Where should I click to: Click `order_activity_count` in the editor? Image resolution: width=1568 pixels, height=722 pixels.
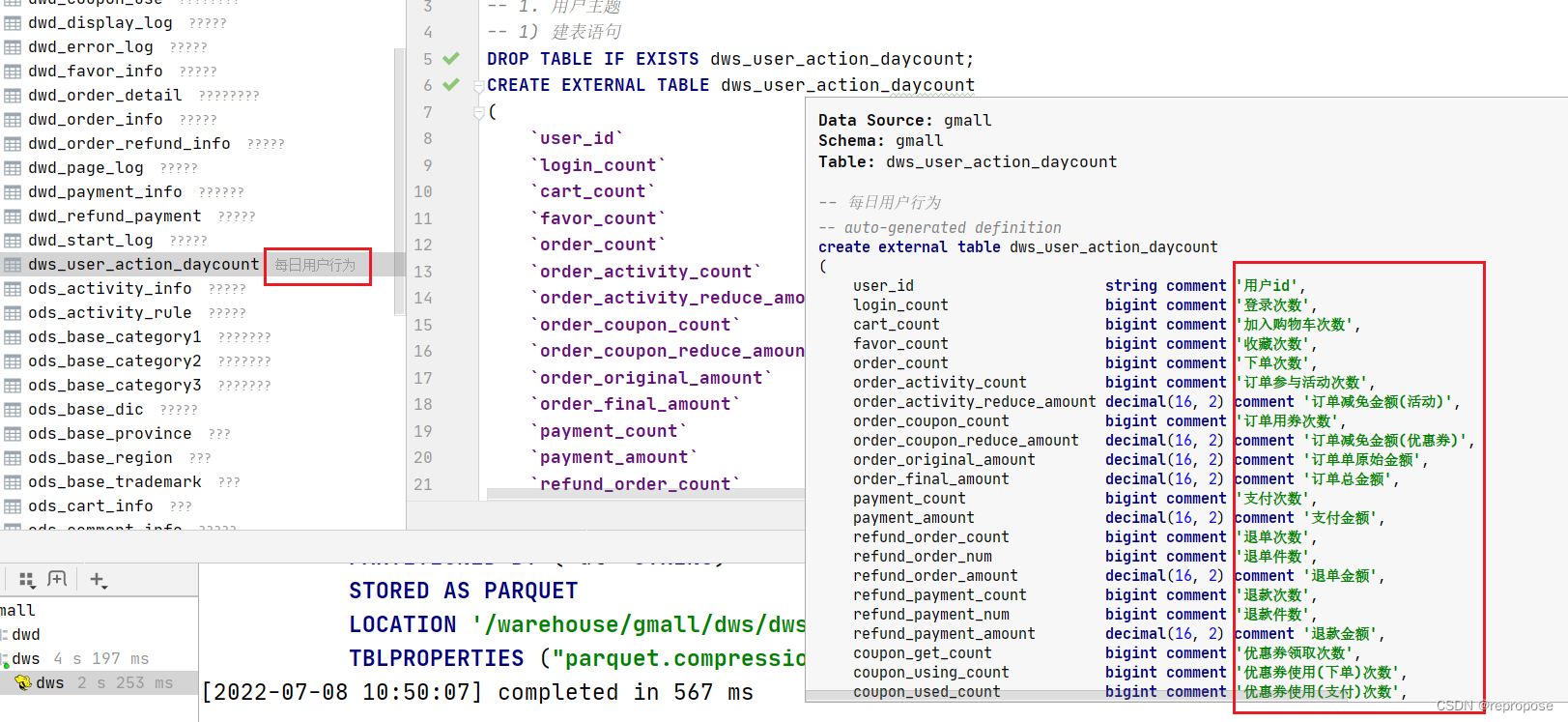tap(645, 272)
